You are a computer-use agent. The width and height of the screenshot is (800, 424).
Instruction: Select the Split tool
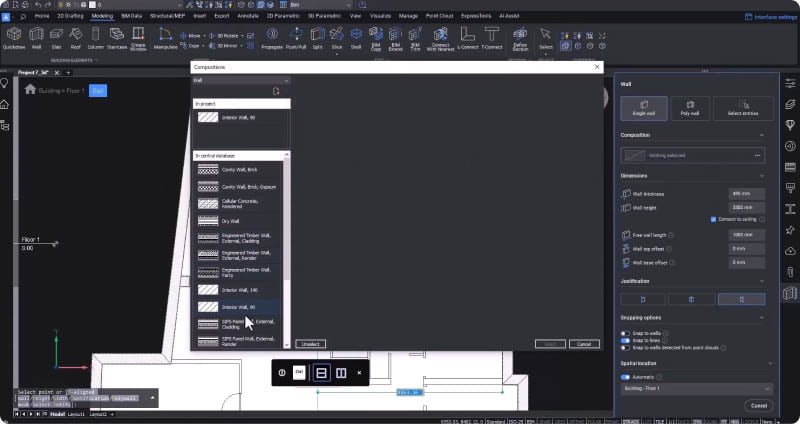pos(317,38)
